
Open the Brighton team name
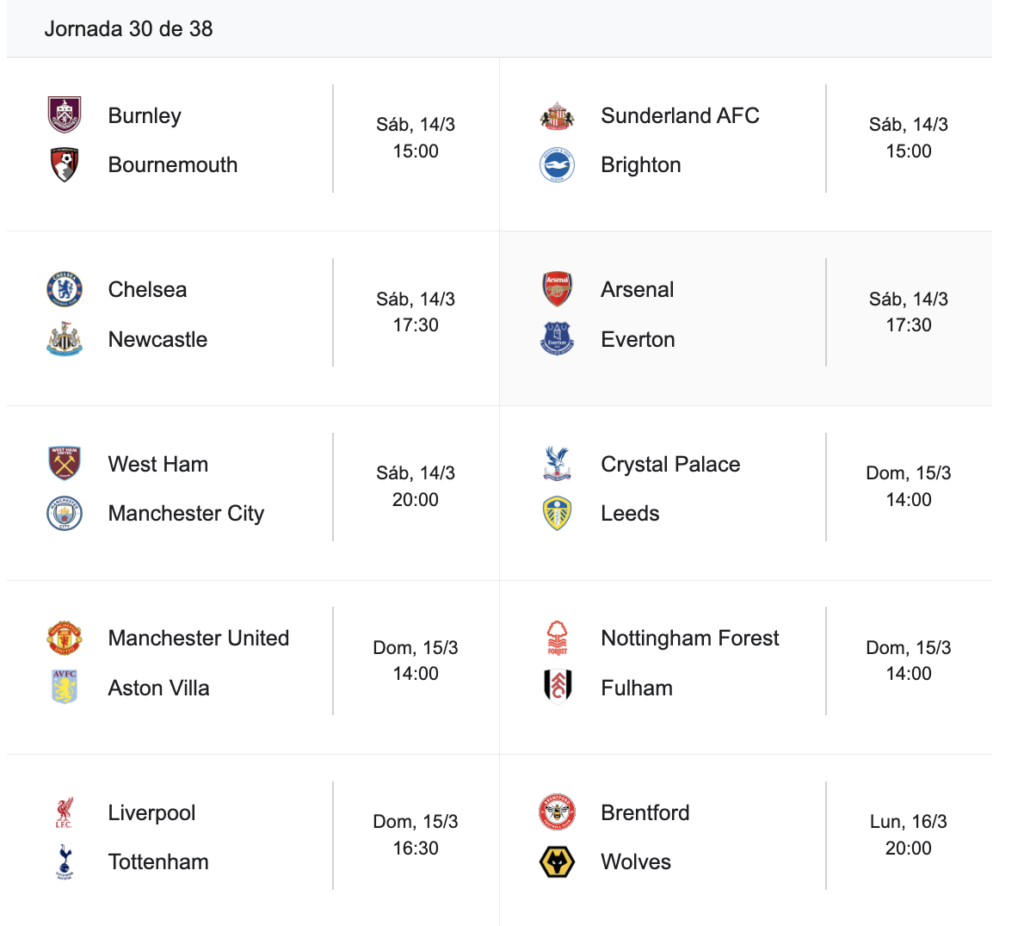(640, 165)
